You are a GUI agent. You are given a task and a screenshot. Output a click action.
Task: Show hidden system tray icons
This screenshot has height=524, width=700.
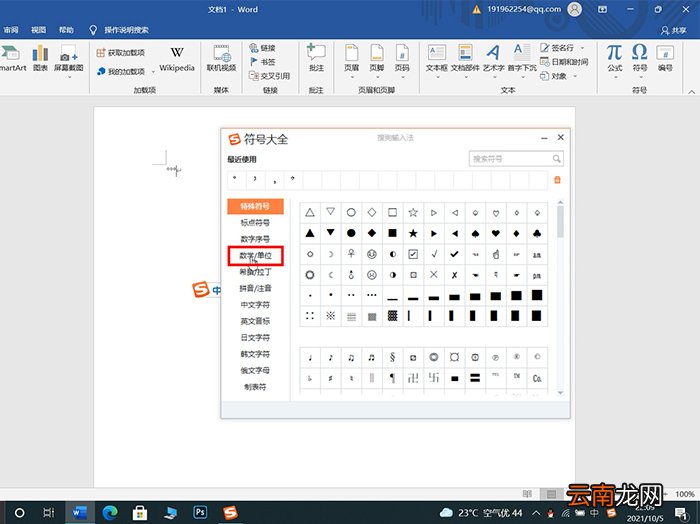pyautogui.click(x=537, y=512)
